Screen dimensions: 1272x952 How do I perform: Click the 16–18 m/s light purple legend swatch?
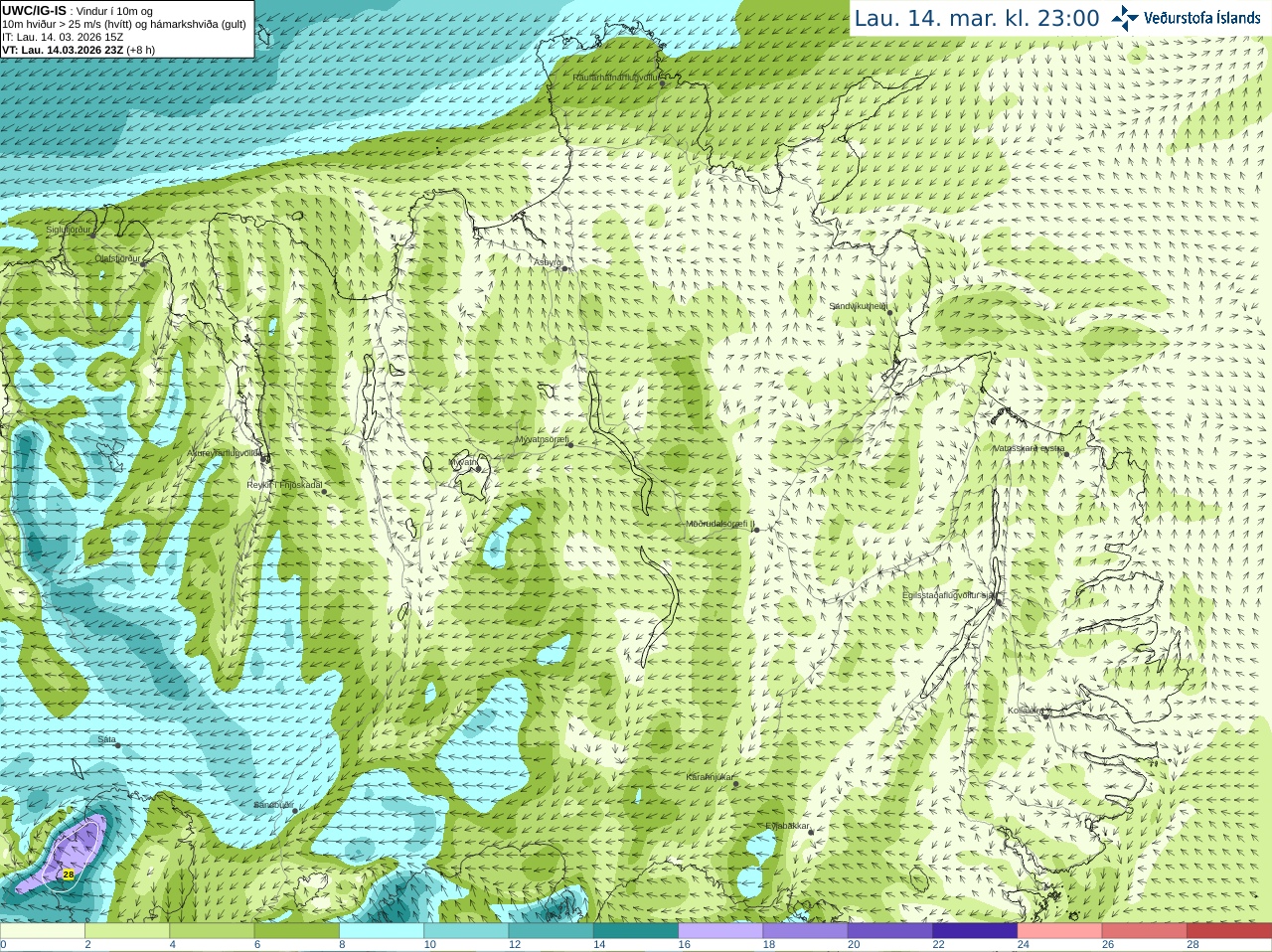(x=719, y=931)
